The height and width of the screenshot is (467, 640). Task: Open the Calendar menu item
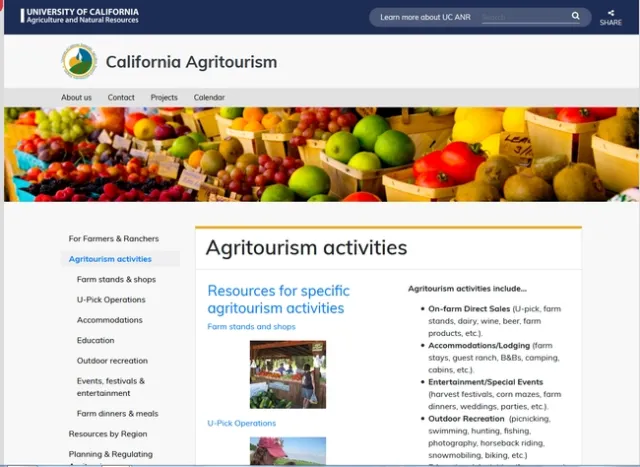tap(209, 97)
